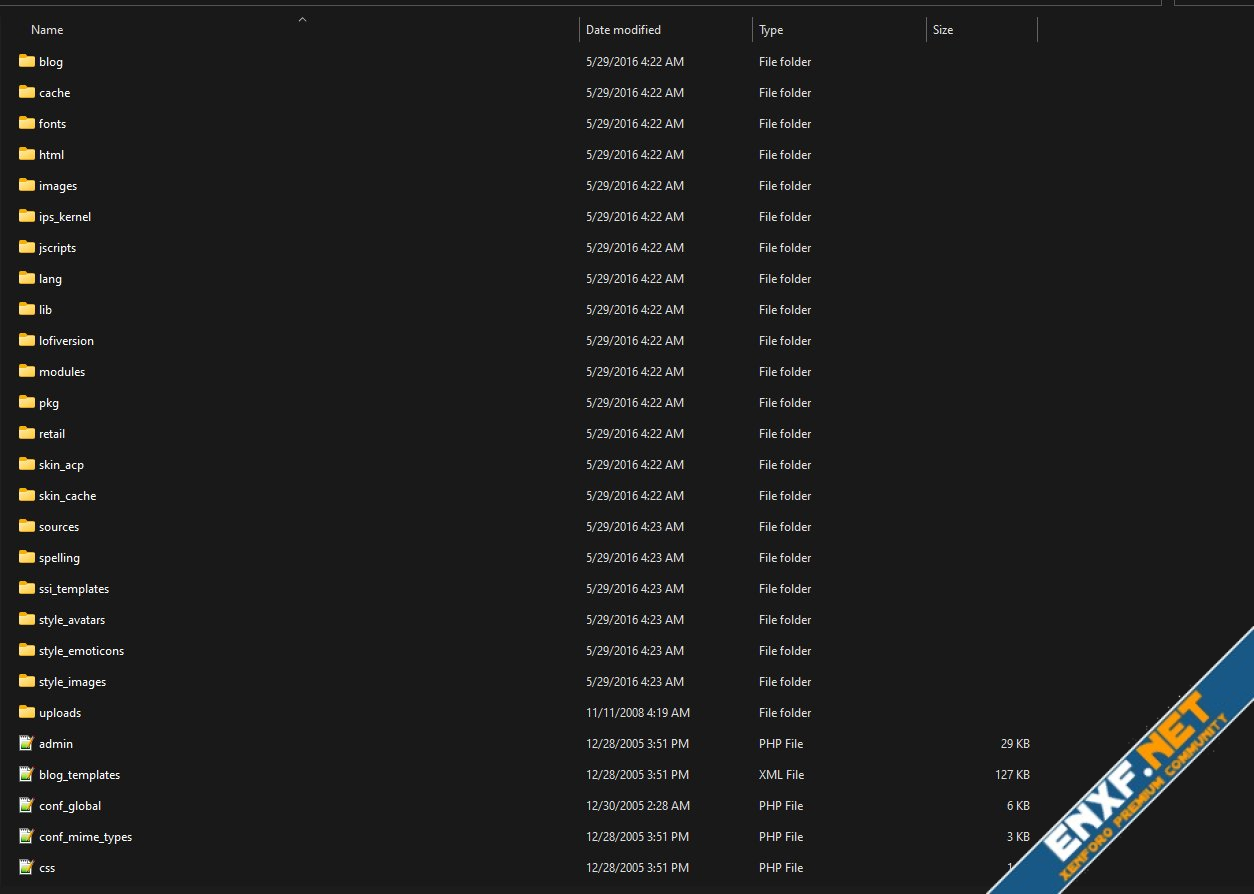Click the Type column header
Viewport: 1254px width, 894px height.
(771, 30)
